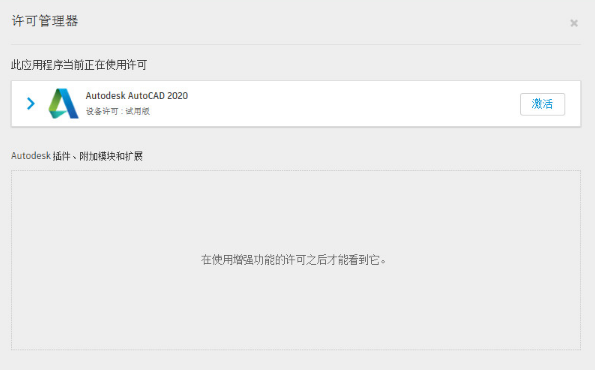Viewport: 595px width, 370px height.
Task: Click the year 2020 in the product title
Action: [x=178, y=96]
